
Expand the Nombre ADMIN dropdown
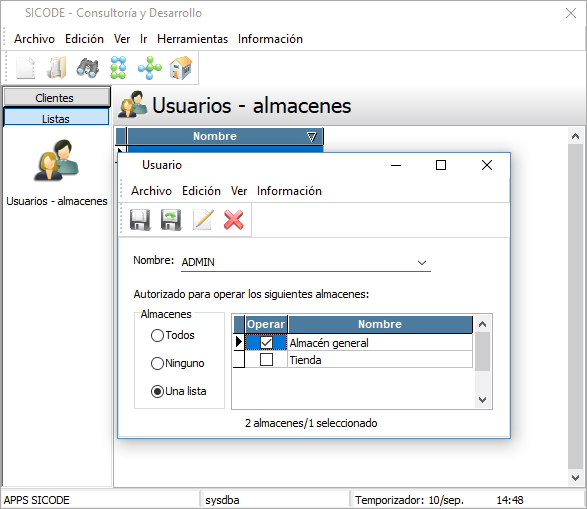pos(422,263)
